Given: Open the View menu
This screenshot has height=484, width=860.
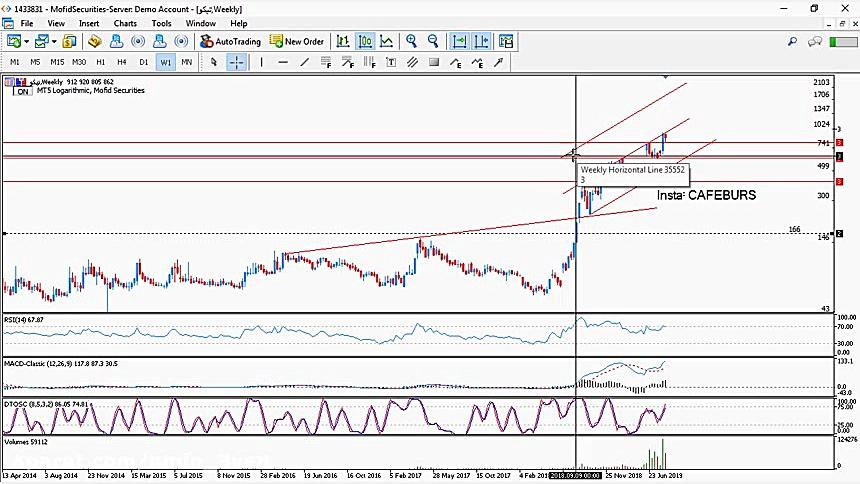Looking at the screenshot, I should tap(56, 23).
